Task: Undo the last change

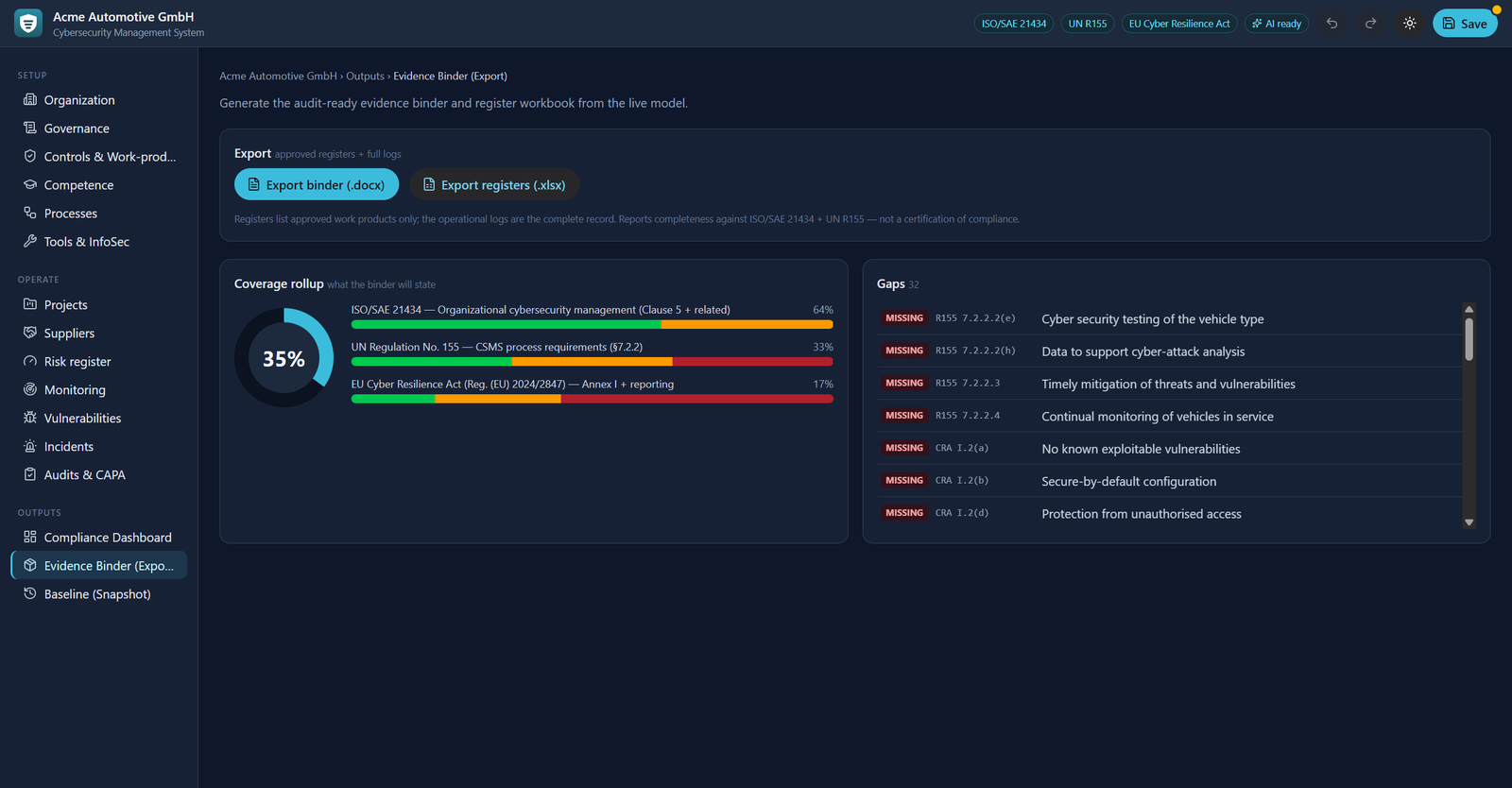Action: (1332, 24)
